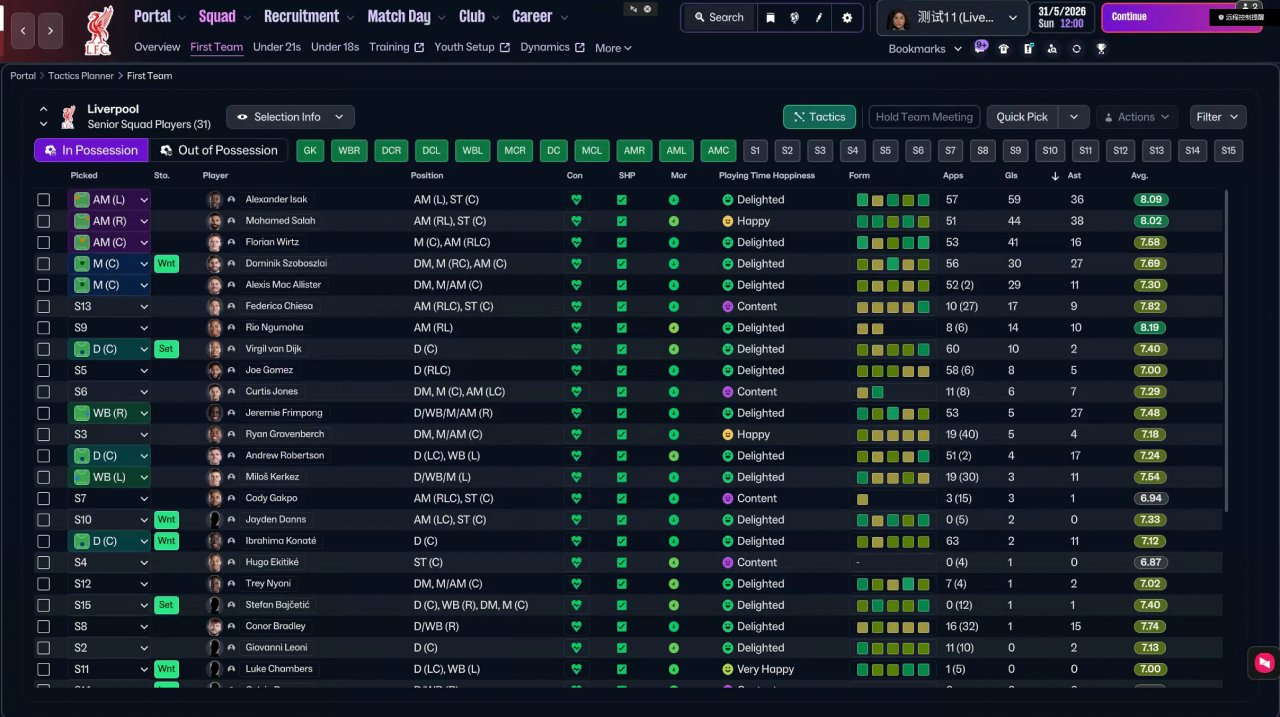Open the Filter dropdown

coord(1218,117)
